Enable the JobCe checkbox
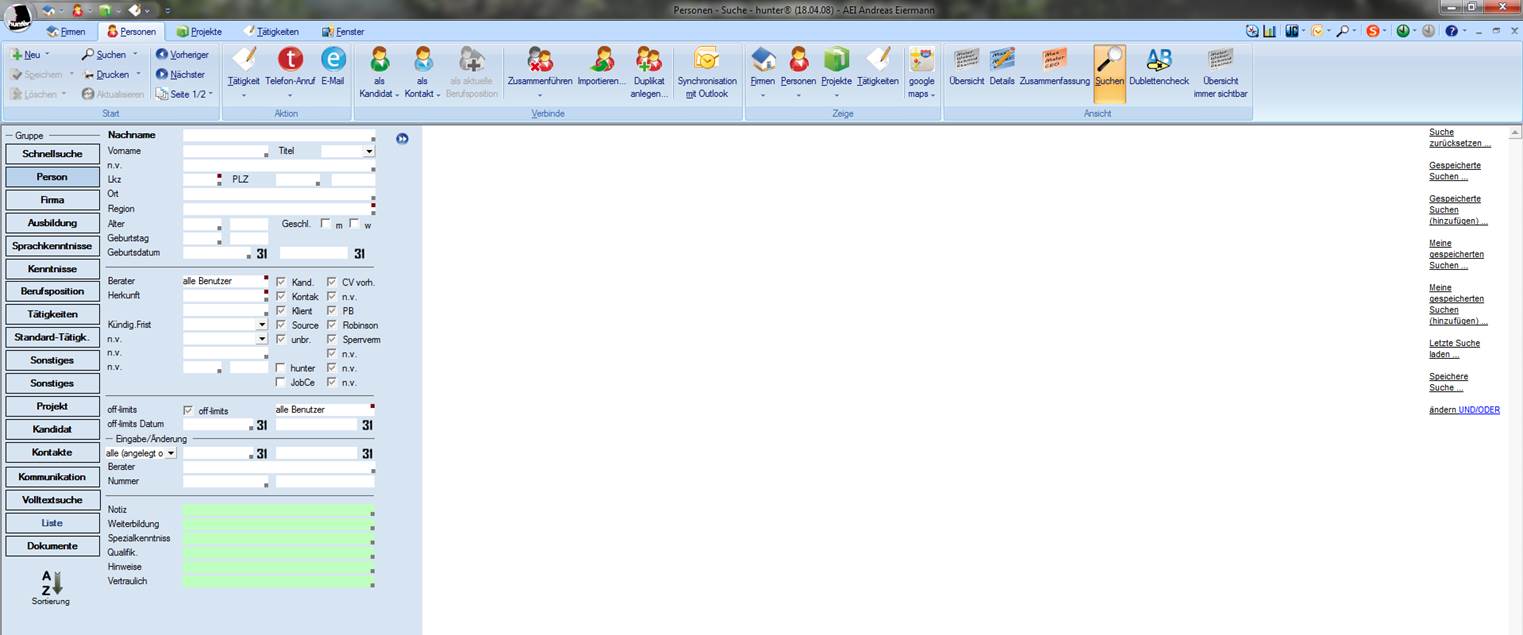This screenshot has height=635, width=1523. coord(281,382)
